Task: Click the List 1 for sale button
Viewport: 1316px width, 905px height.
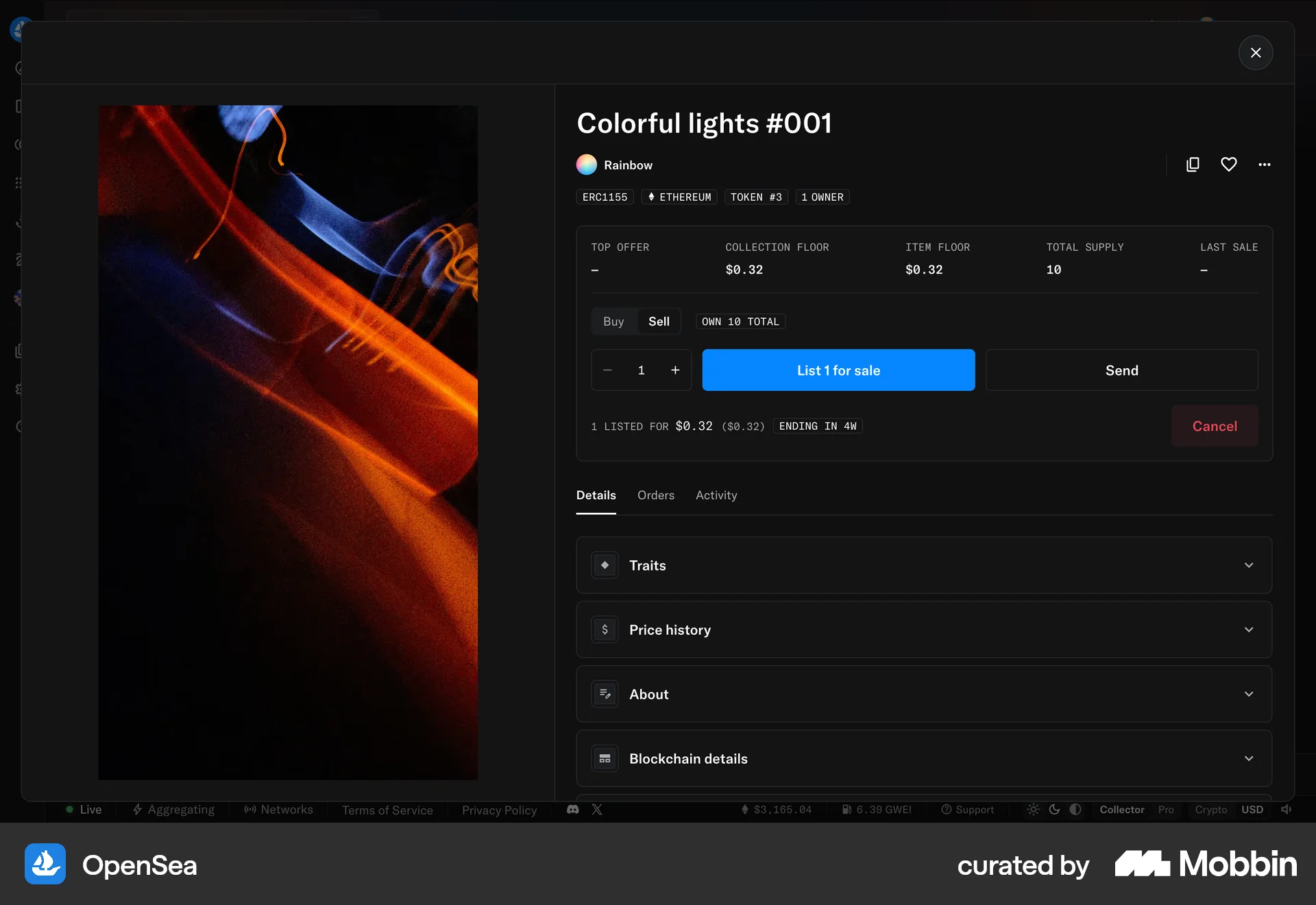Action: pos(838,370)
